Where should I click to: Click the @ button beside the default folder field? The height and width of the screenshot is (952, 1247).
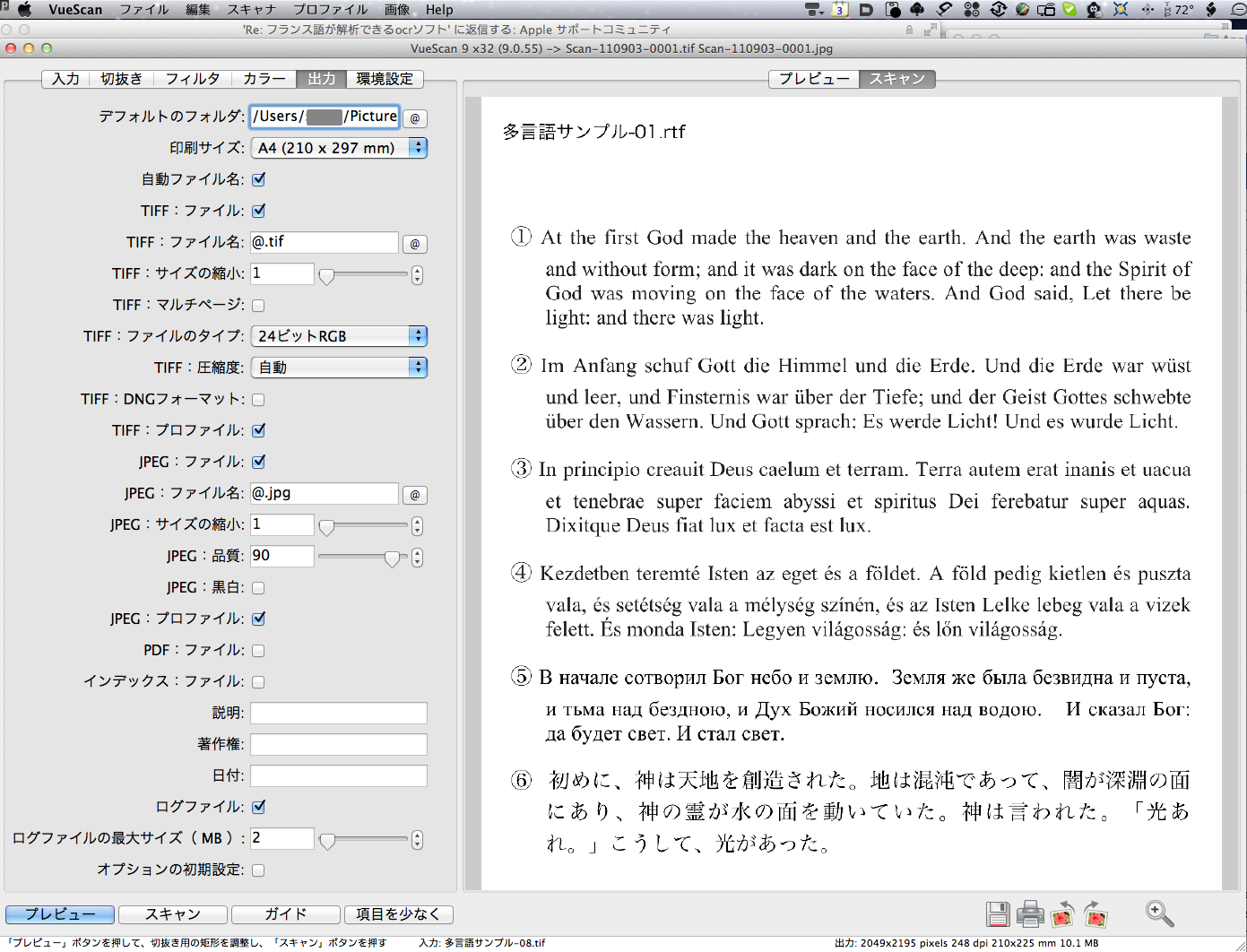click(x=414, y=118)
